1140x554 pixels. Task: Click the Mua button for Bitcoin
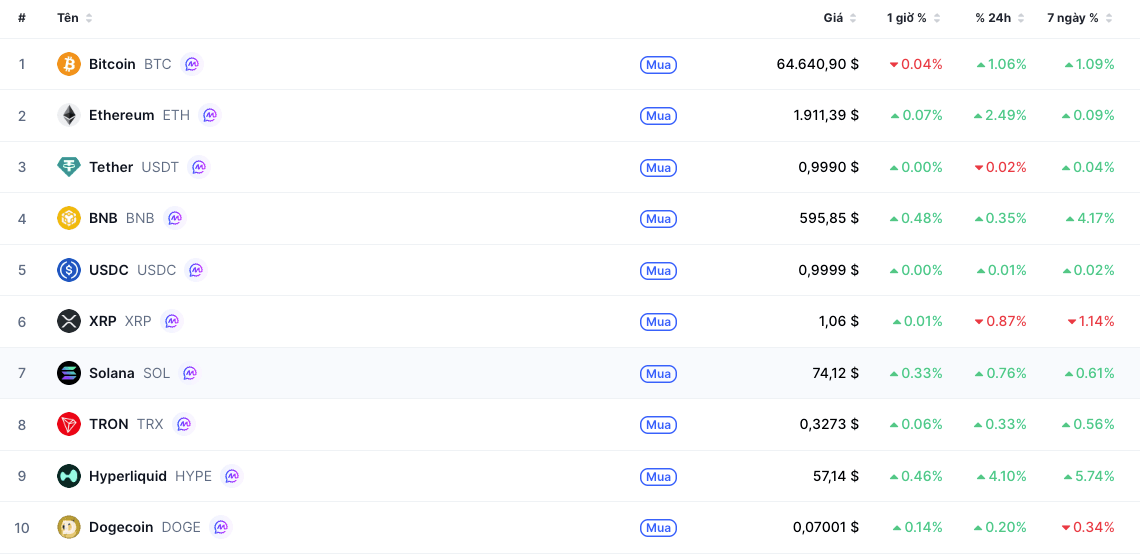[659, 65]
